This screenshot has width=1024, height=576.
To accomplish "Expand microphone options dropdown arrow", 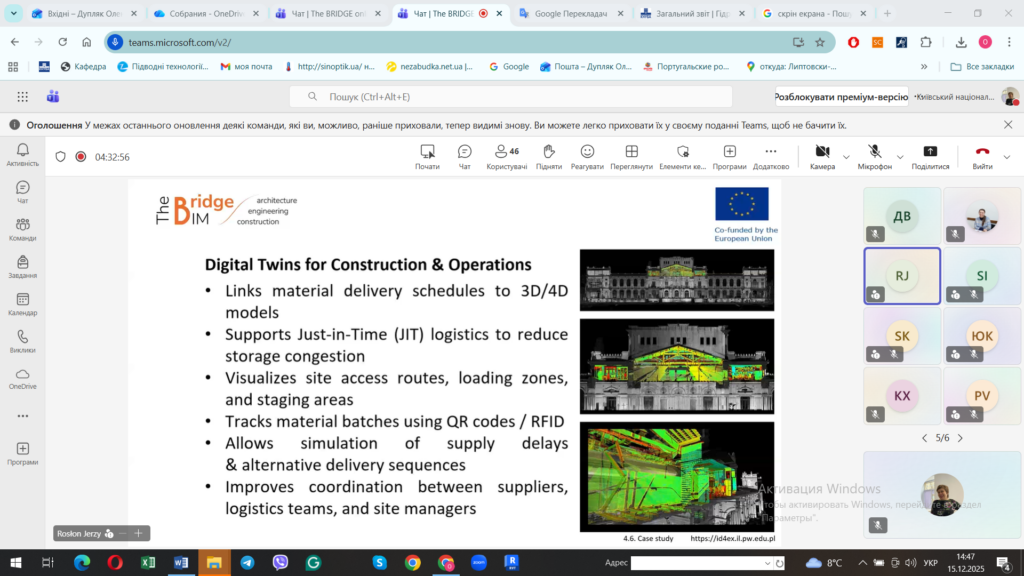I will coord(900,157).
